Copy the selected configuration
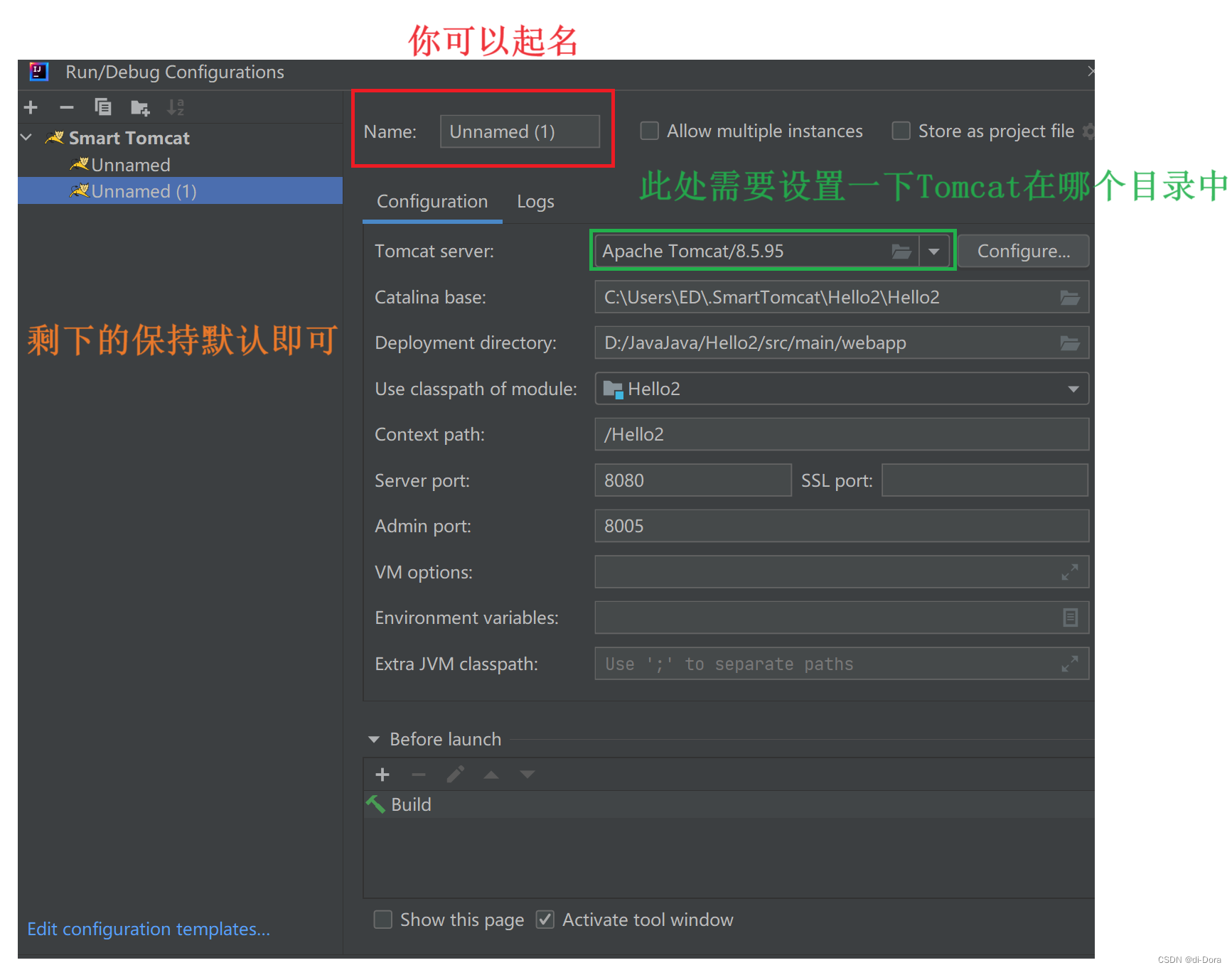The image size is (1232, 970). 103,107
